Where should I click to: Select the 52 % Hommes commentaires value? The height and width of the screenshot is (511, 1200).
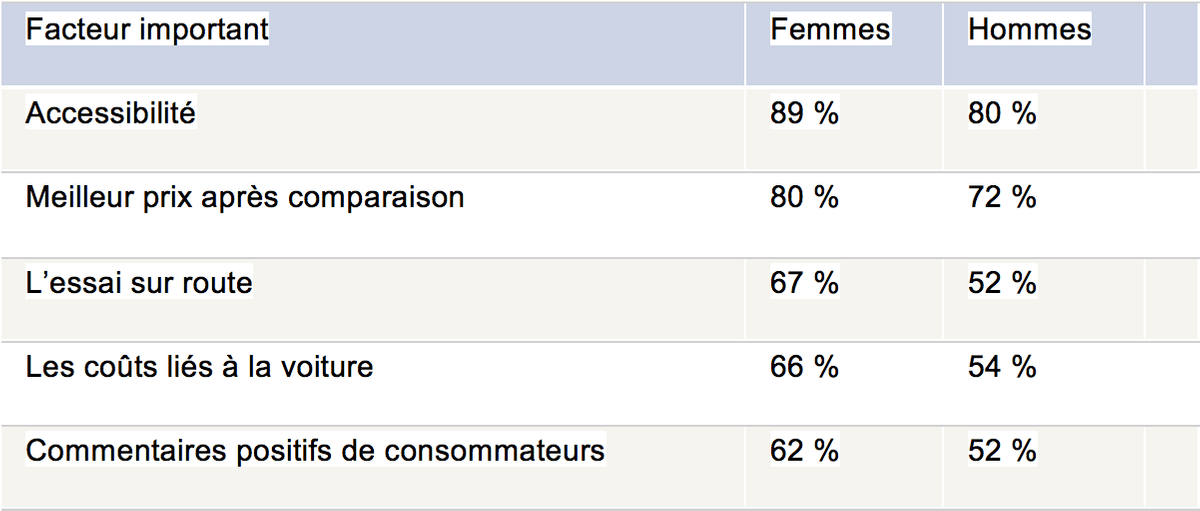tap(1002, 451)
